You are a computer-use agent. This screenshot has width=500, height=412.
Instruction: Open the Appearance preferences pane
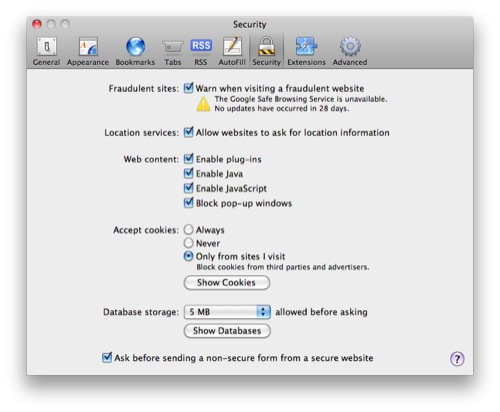[x=88, y=51]
